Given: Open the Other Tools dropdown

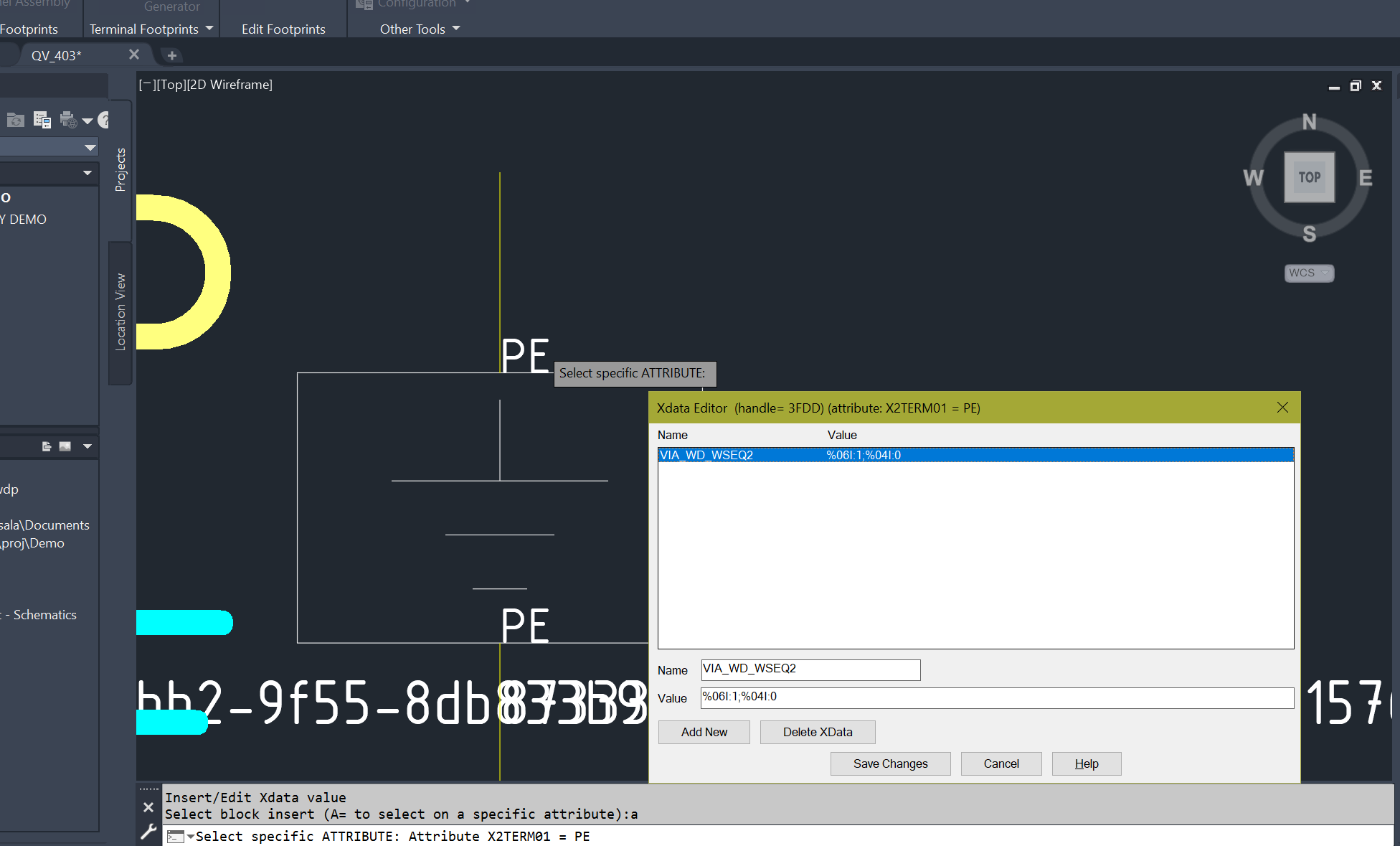Looking at the screenshot, I should tap(418, 29).
